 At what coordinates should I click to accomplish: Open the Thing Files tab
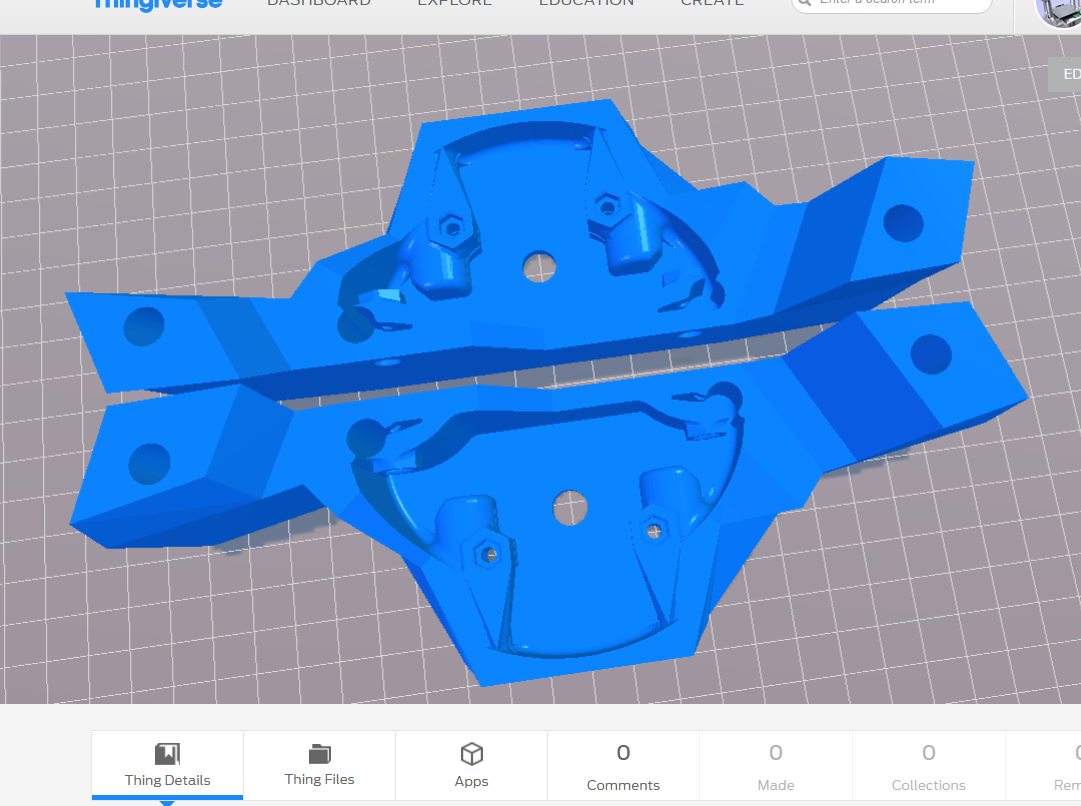click(319, 765)
